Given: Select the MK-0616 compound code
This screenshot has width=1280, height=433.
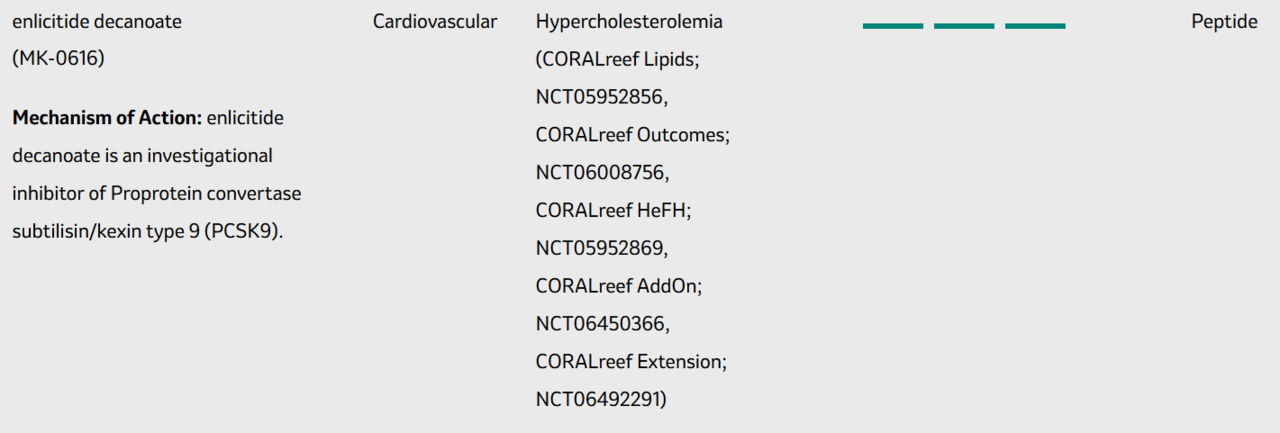Looking at the screenshot, I should tap(58, 59).
